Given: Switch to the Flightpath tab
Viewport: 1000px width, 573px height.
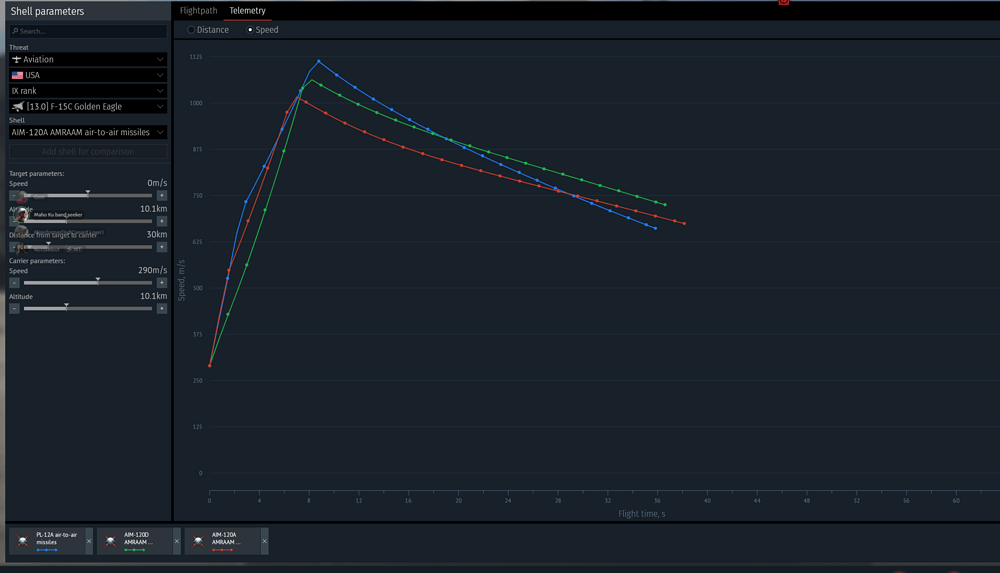Looking at the screenshot, I should pos(198,11).
